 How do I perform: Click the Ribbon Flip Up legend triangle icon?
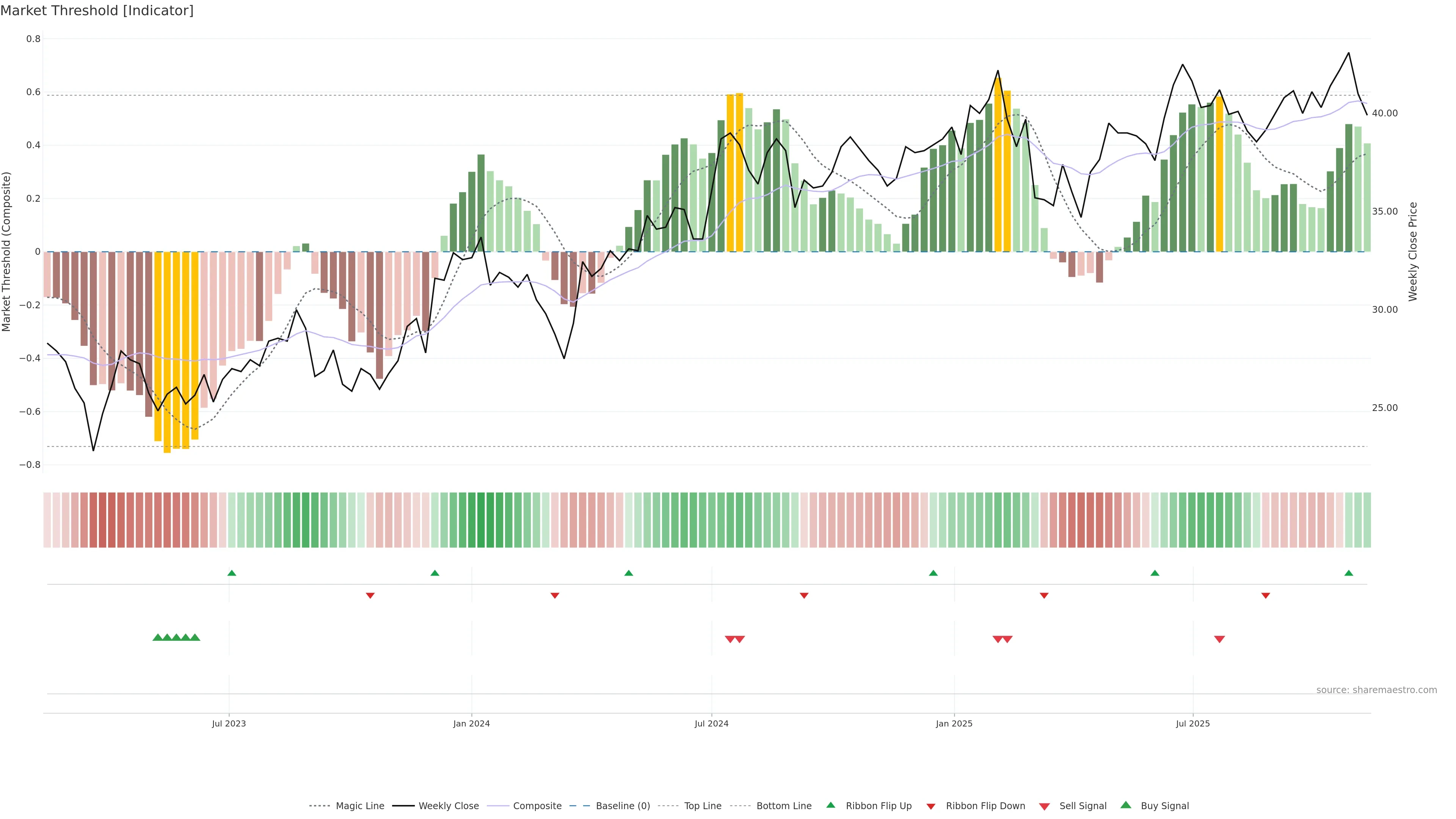(830, 805)
